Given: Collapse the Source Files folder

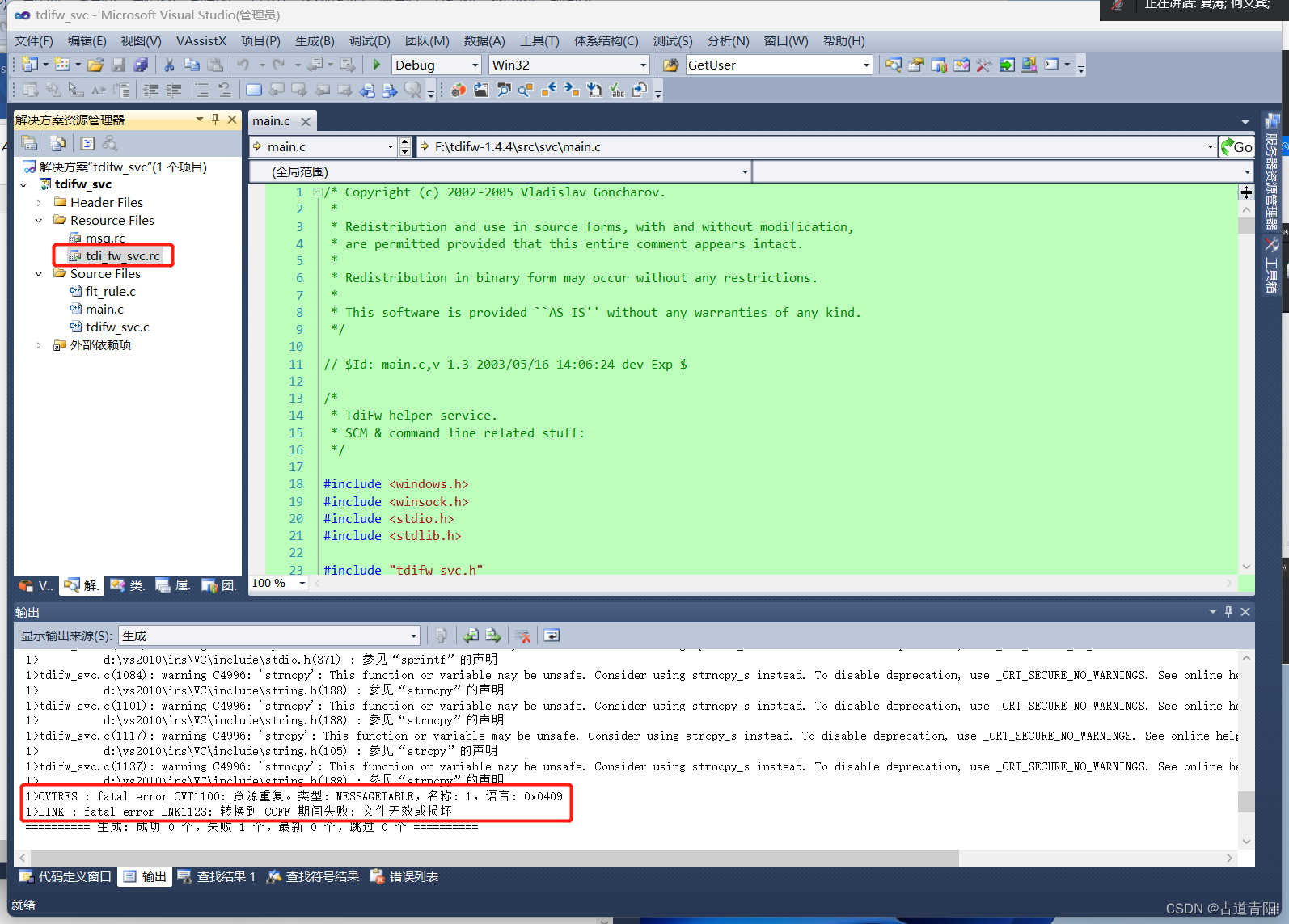Looking at the screenshot, I should 39,274.
